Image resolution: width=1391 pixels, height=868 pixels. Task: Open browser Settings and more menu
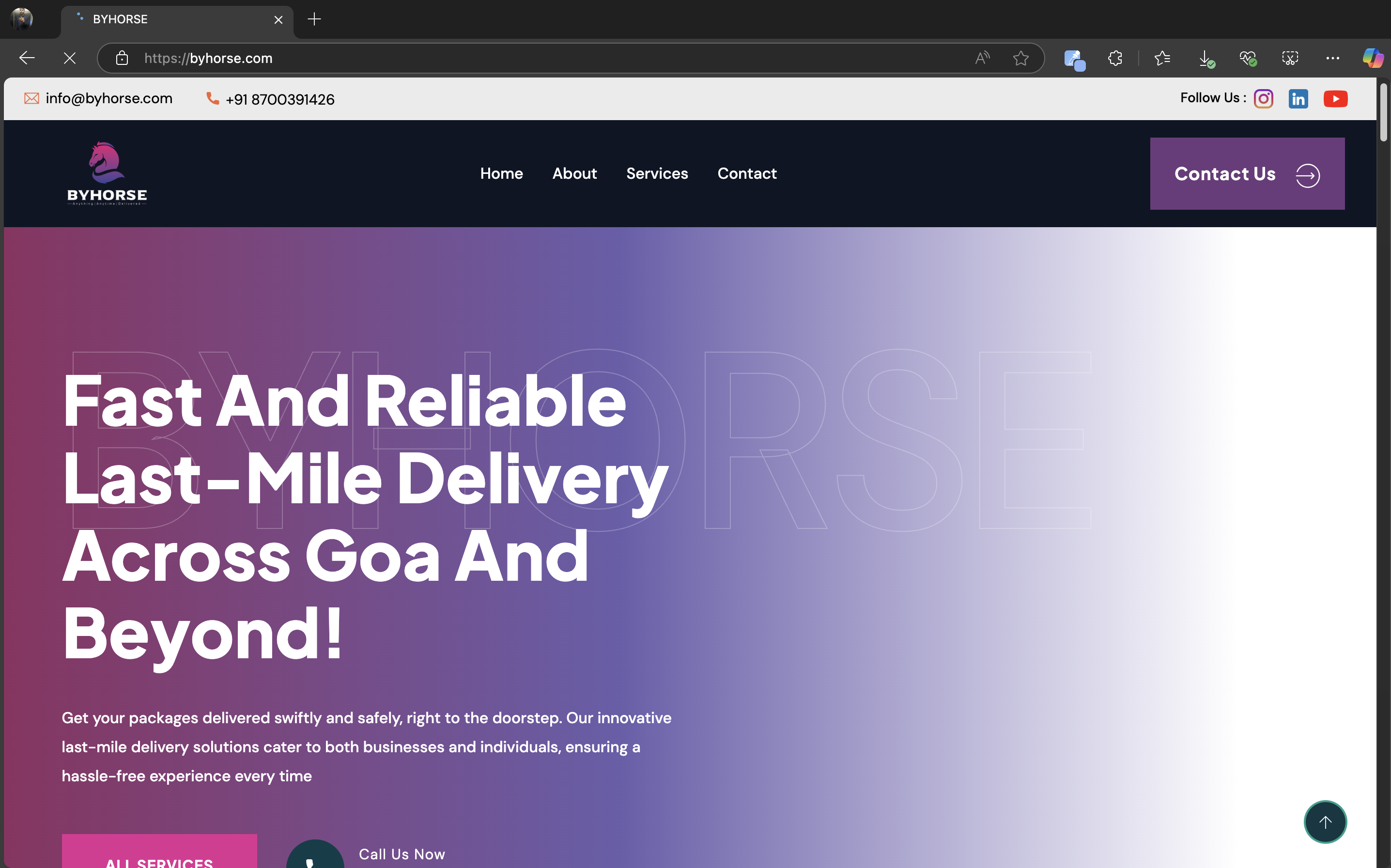(x=1332, y=58)
